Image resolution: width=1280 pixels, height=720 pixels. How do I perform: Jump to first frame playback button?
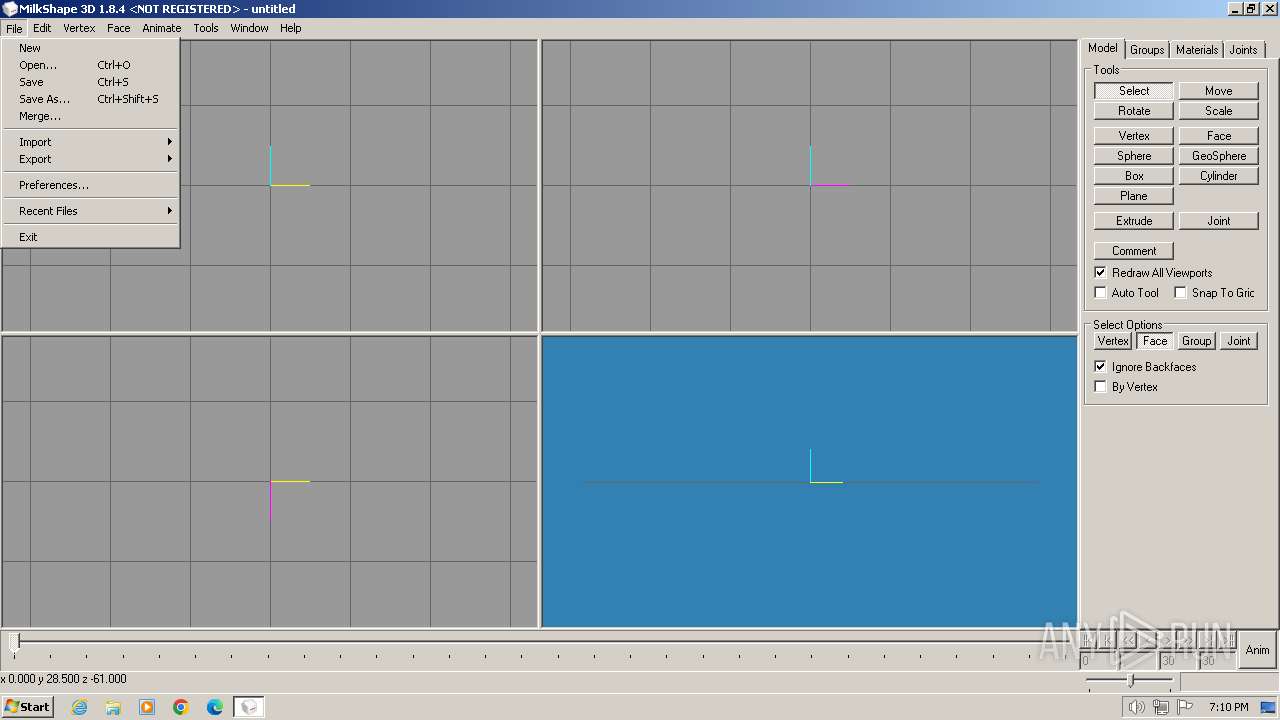pyautogui.click(x=1088, y=640)
